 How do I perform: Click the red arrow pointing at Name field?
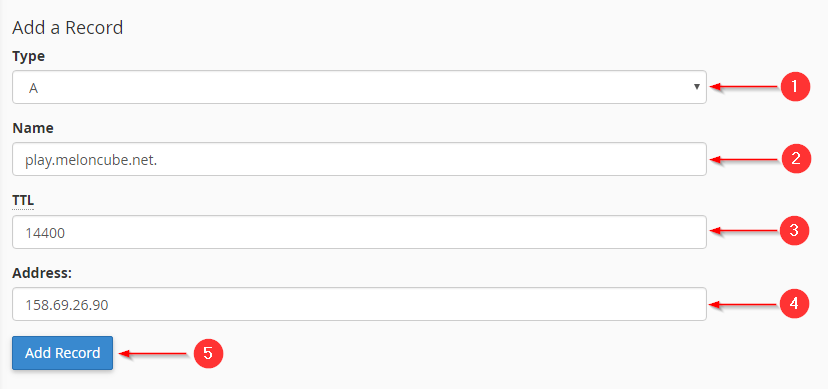click(744, 159)
